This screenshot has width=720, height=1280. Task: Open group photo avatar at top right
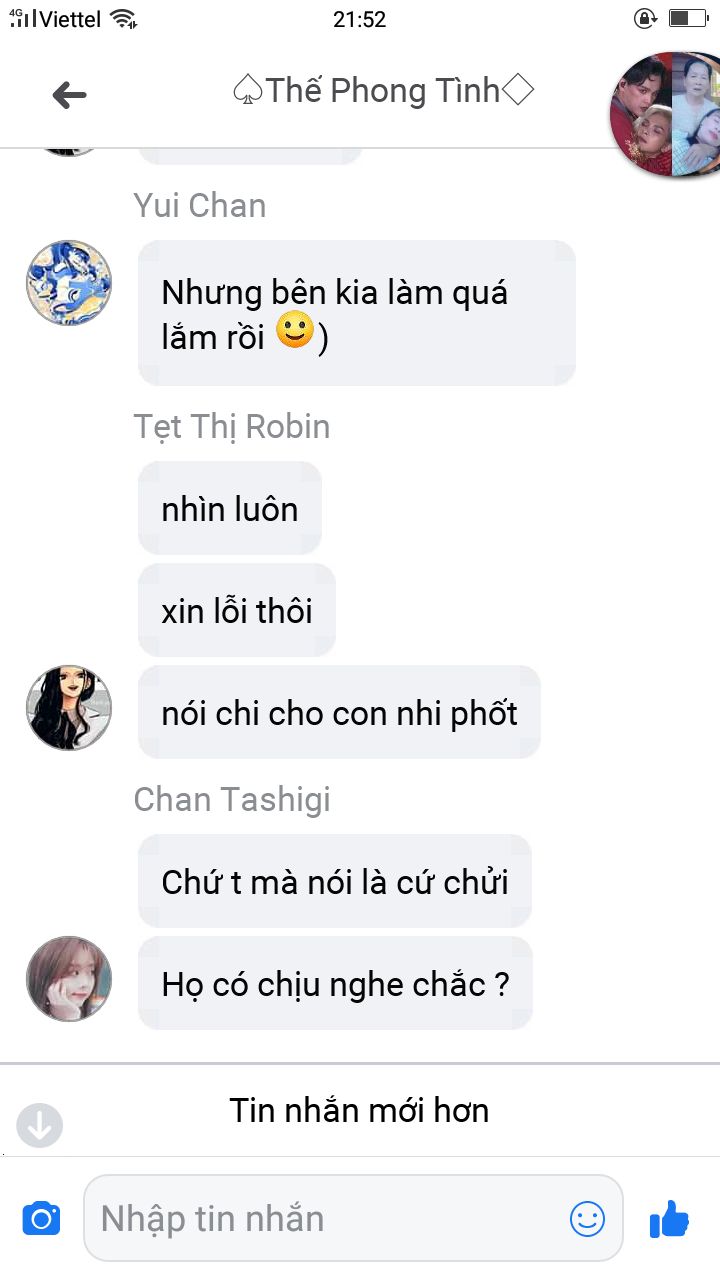pos(664,114)
